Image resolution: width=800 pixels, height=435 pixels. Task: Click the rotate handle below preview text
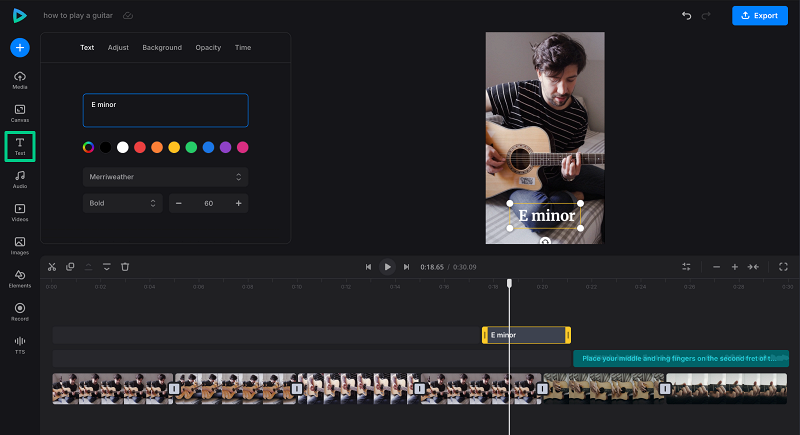(545, 241)
